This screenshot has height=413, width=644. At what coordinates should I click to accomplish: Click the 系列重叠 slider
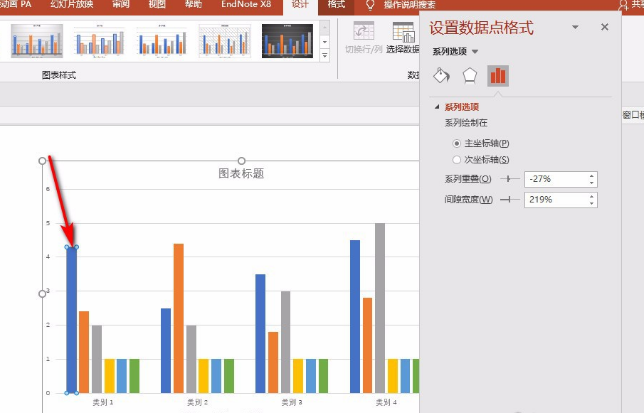(x=510, y=179)
